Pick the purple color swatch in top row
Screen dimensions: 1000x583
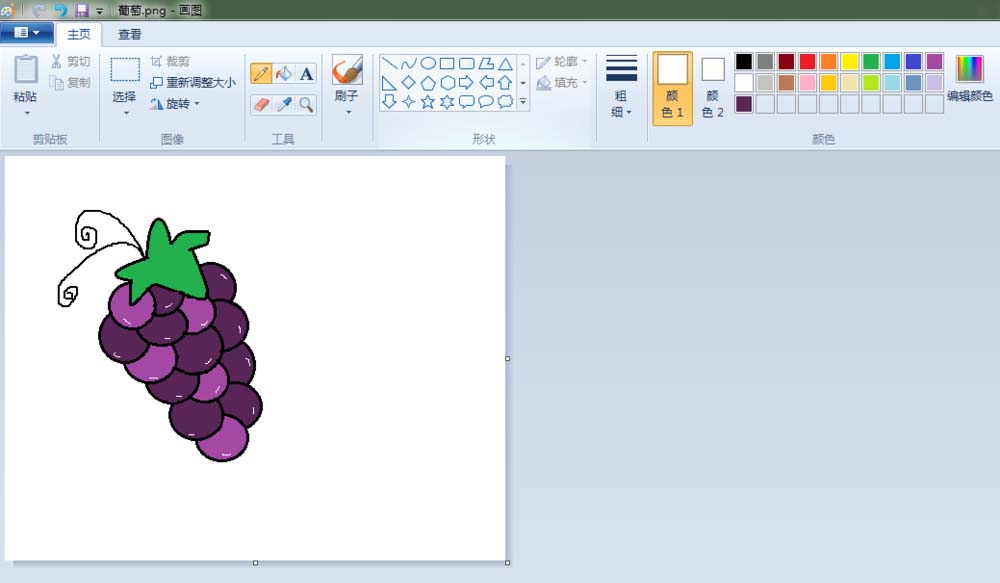pos(934,61)
